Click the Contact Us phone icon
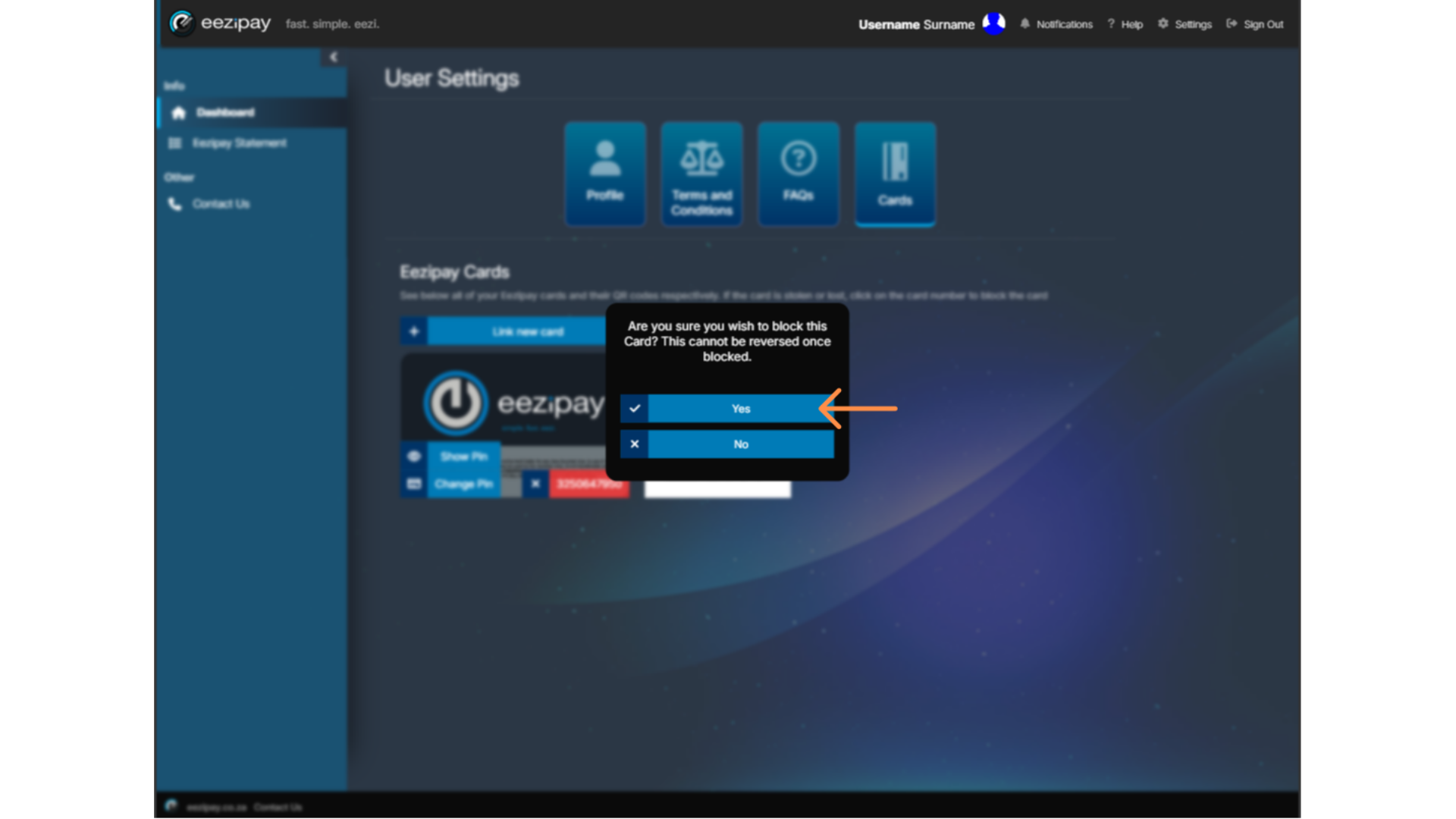The height and width of the screenshot is (819, 1456). [175, 204]
